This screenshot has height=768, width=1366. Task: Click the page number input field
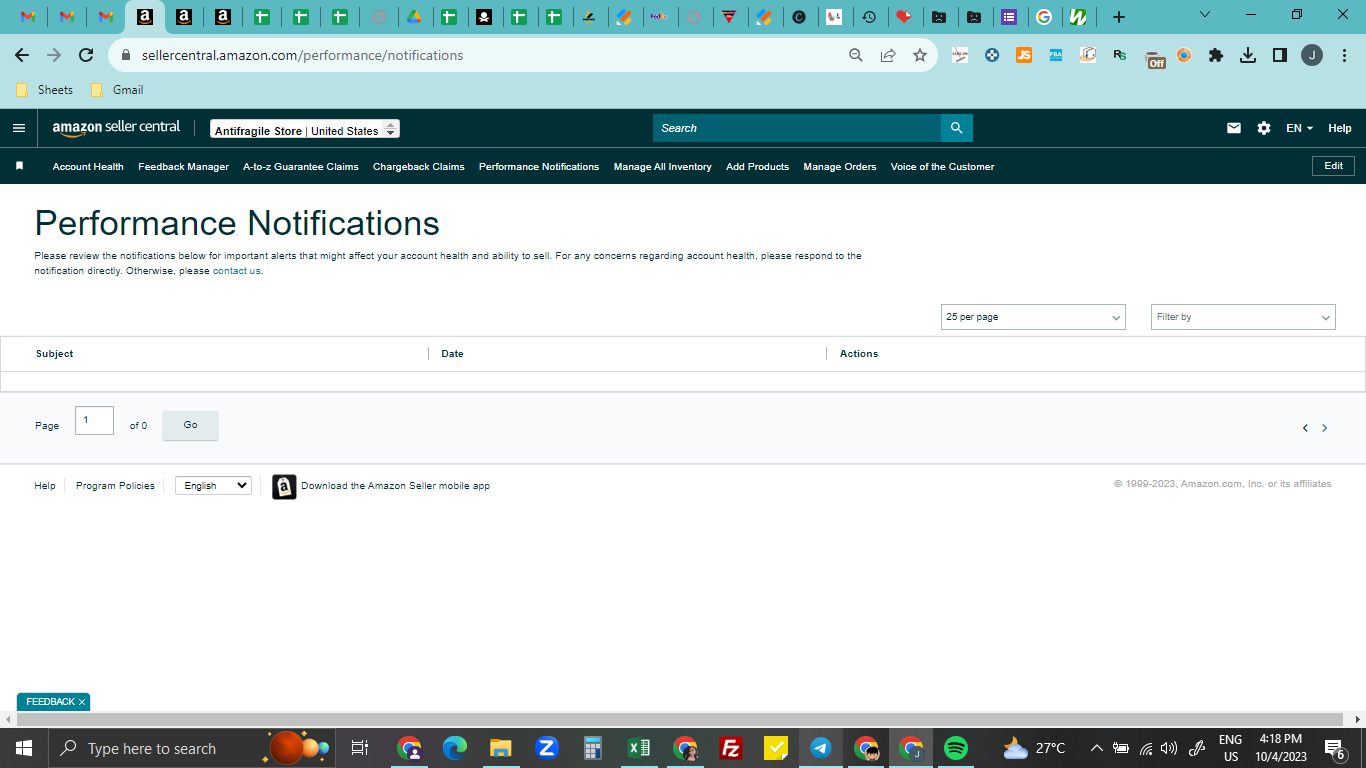[x=94, y=421]
